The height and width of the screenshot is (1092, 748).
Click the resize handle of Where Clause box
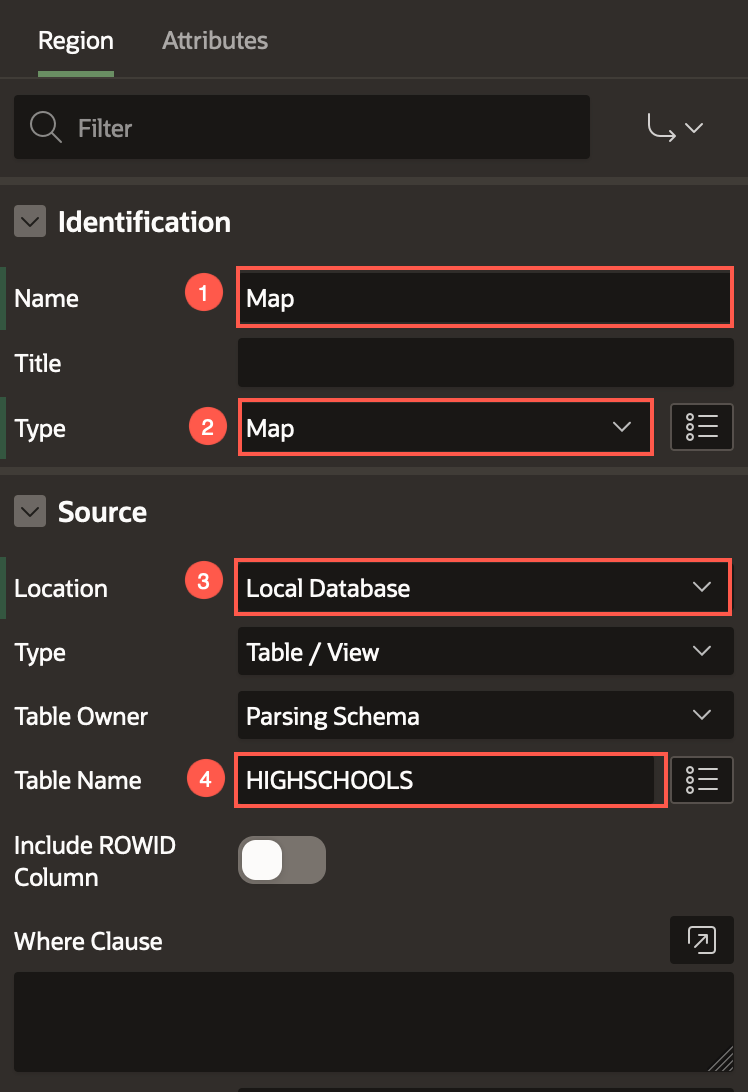pos(722,1061)
